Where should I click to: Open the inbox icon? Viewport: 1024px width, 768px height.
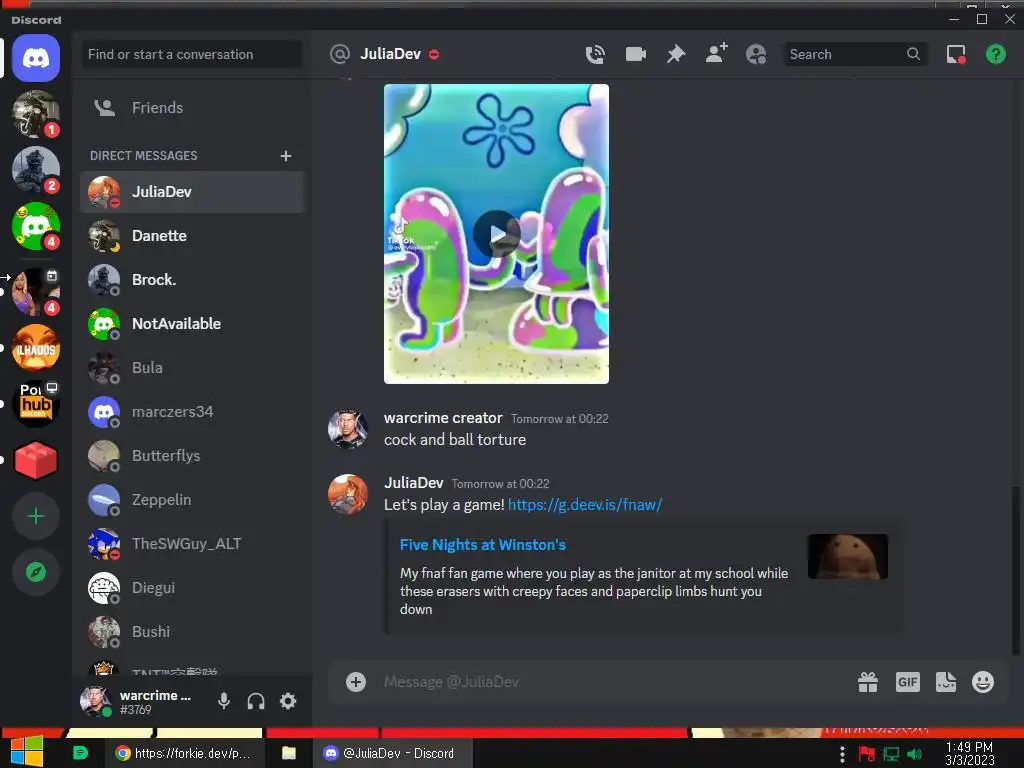[x=956, y=54]
